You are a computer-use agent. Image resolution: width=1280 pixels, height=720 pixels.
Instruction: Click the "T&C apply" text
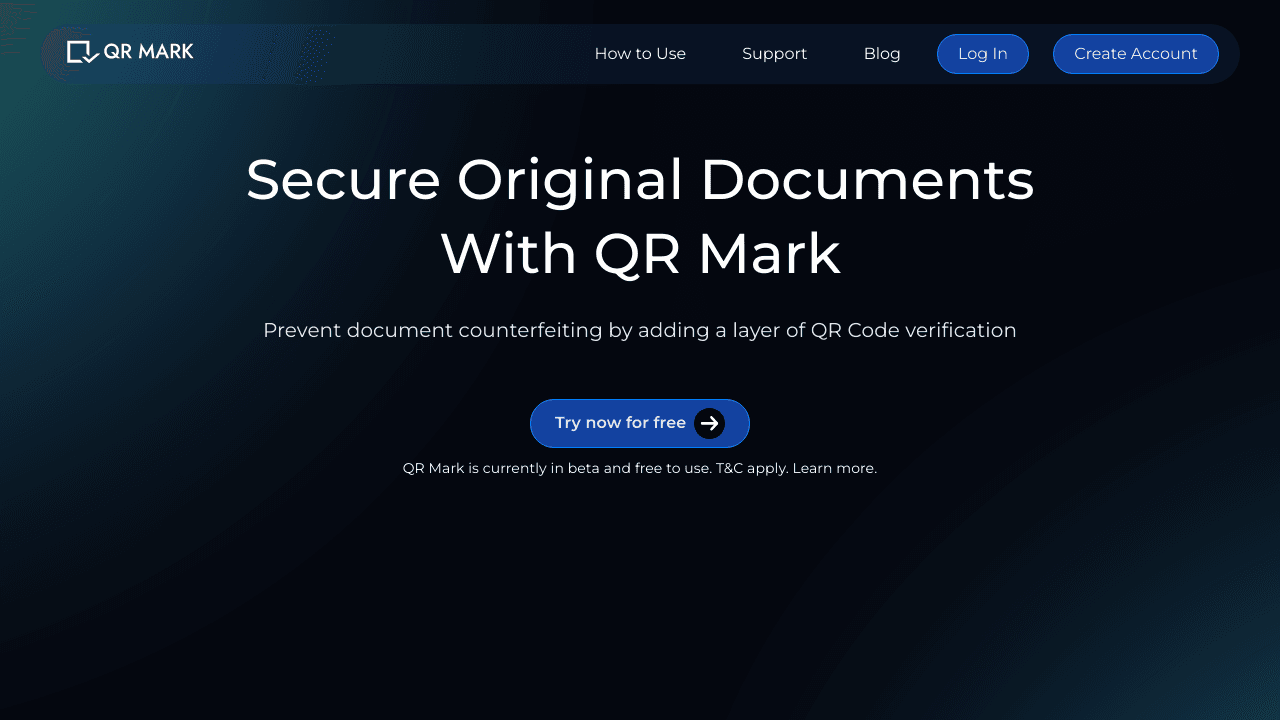click(x=751, y=468)
